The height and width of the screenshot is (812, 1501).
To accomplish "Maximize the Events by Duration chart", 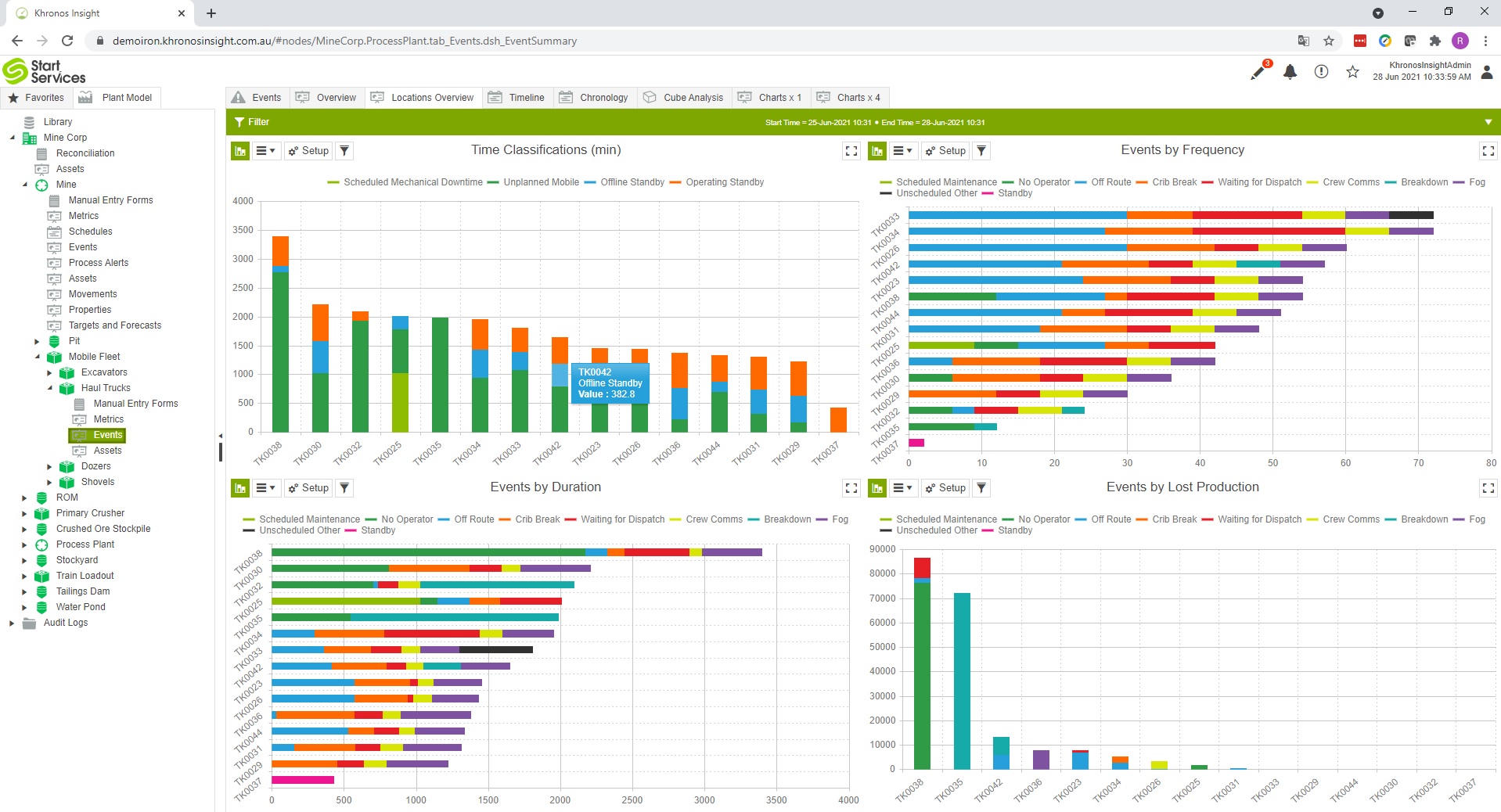I will 851,488.
